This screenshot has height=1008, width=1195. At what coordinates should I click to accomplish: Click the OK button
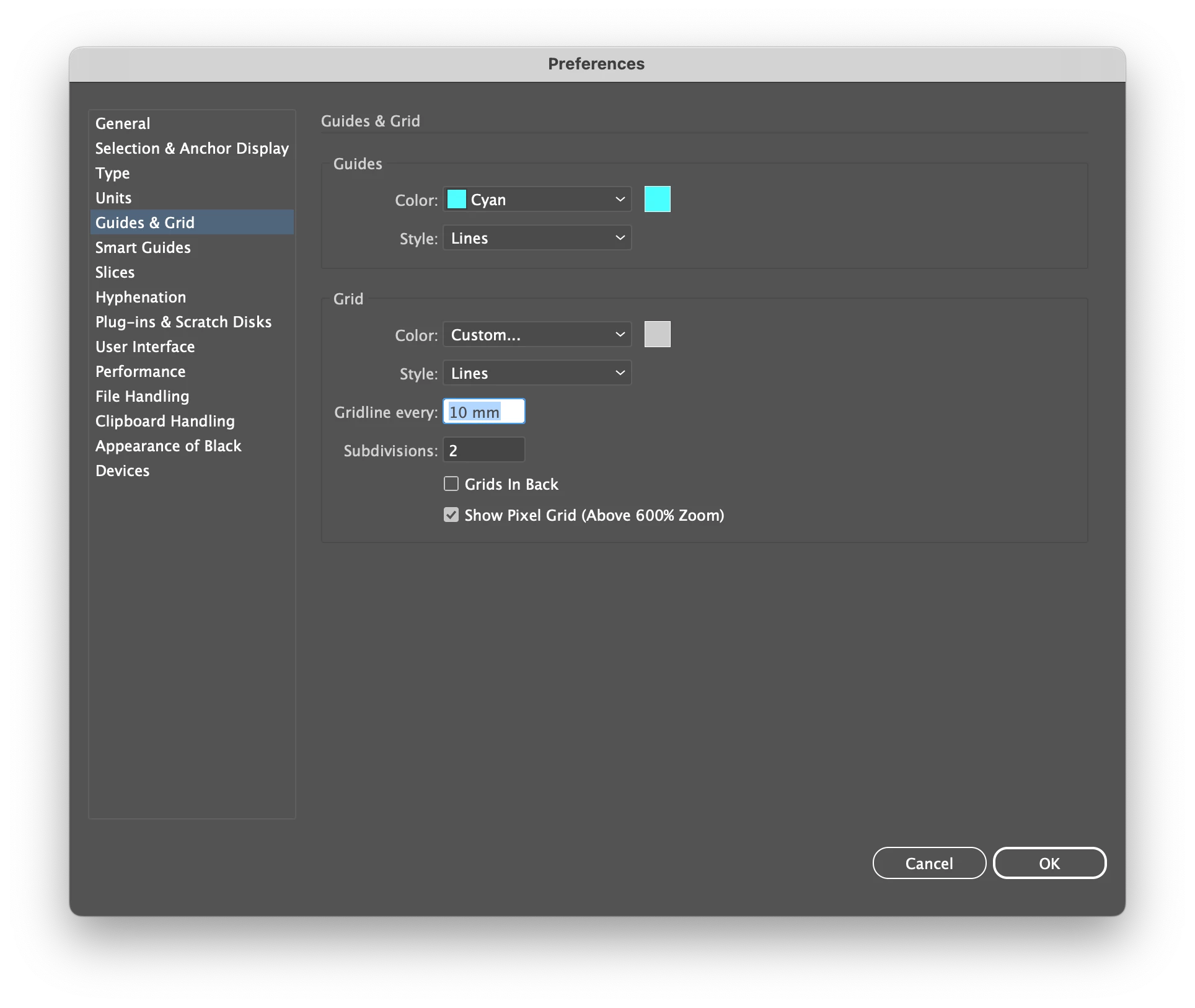1049,863
